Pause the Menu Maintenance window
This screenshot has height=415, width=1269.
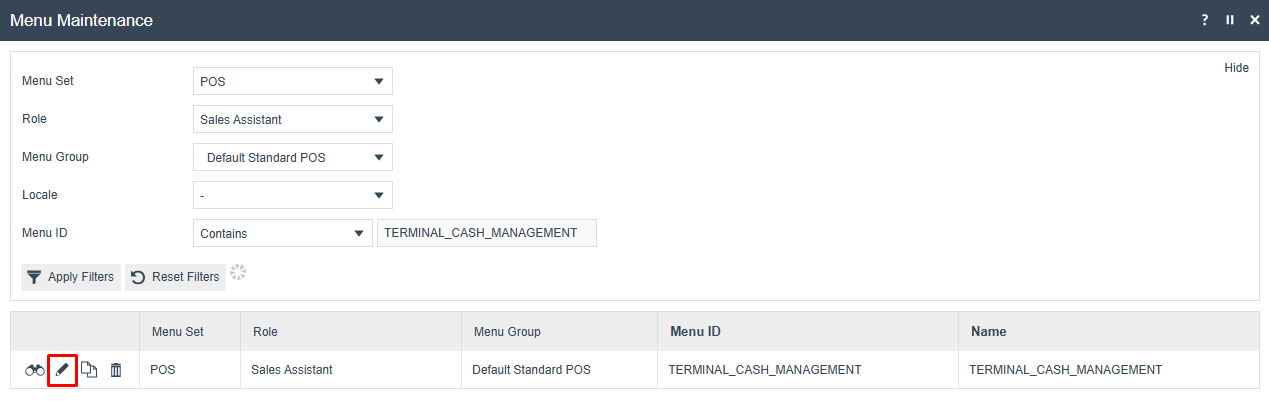(1230, 20)
